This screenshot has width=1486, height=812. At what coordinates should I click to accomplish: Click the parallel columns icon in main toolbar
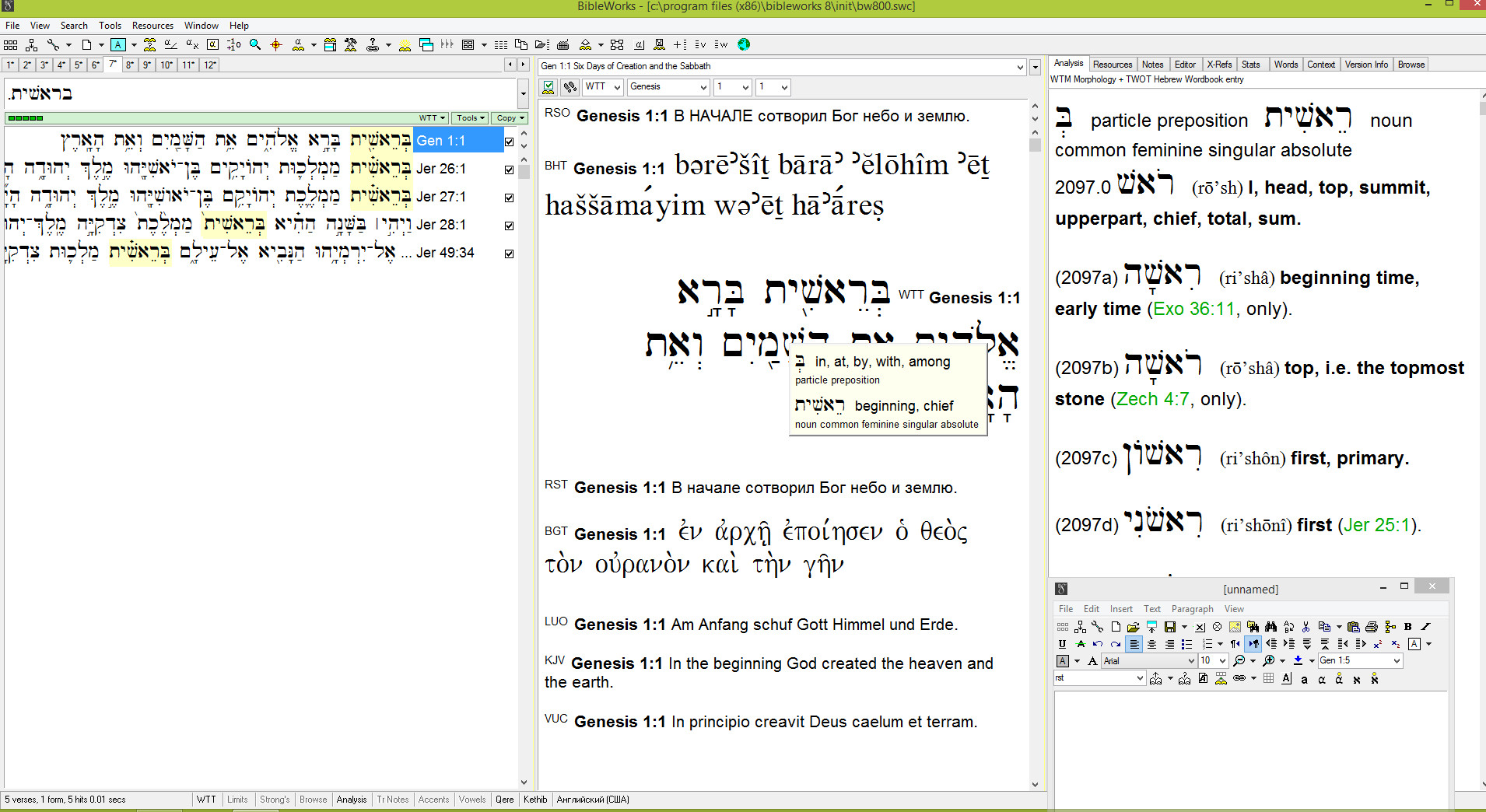pyautogui.click(x=501, y=44)
